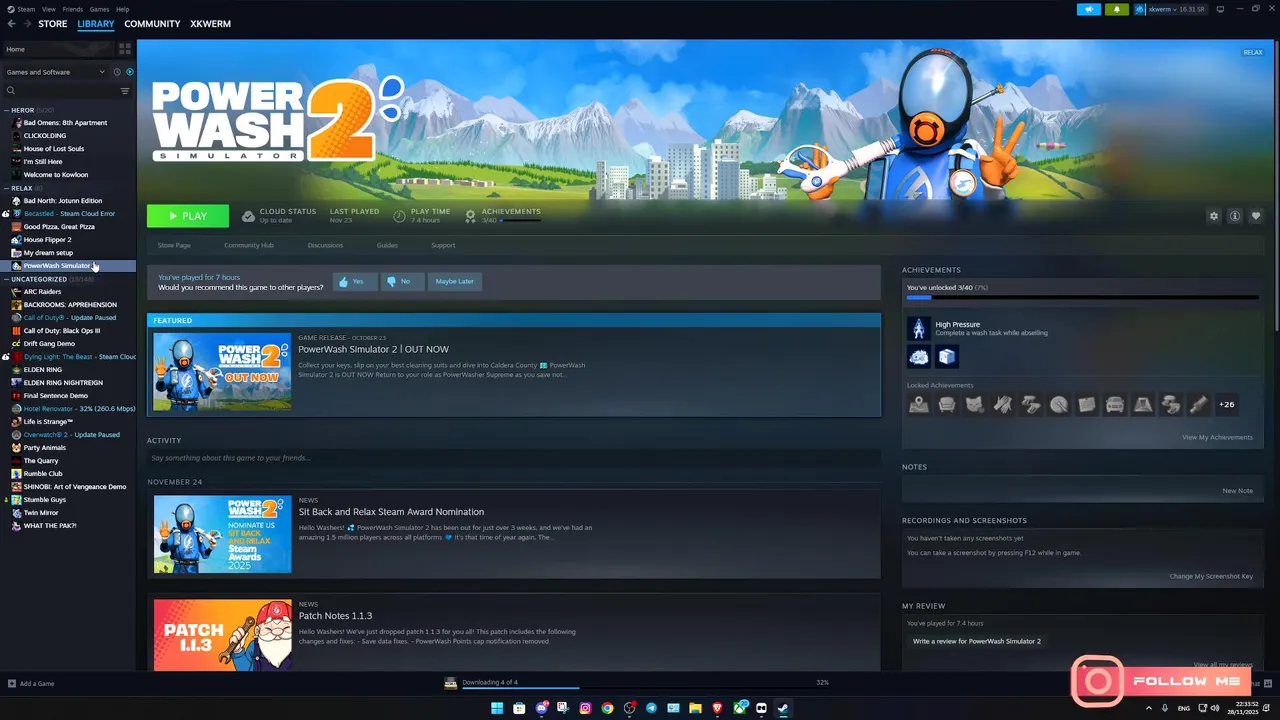Open Games and Software dropdown
The image size is (1280, 720).
(55, 72)
